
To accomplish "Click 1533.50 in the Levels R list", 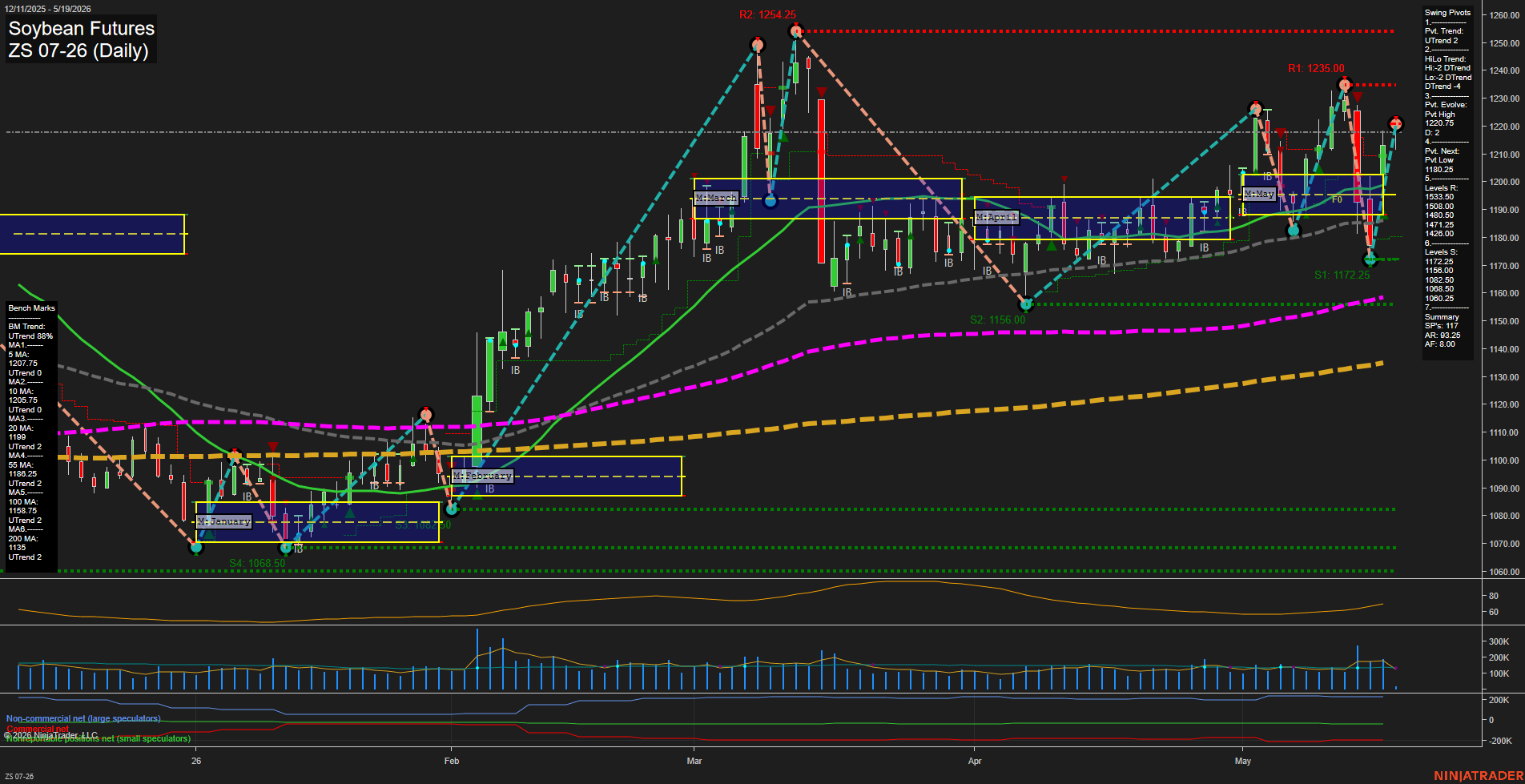I will click(x=1439, y=197).
